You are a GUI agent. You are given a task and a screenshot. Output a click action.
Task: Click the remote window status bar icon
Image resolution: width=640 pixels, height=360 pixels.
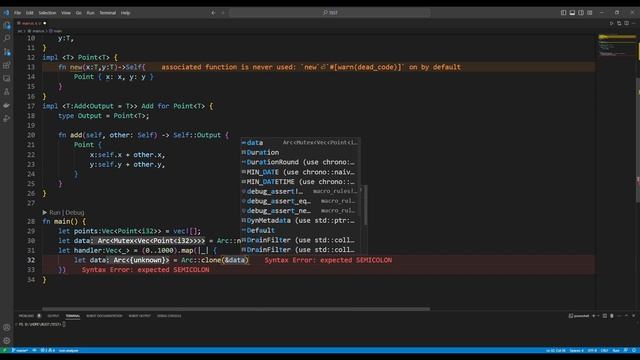pos(4,350)
